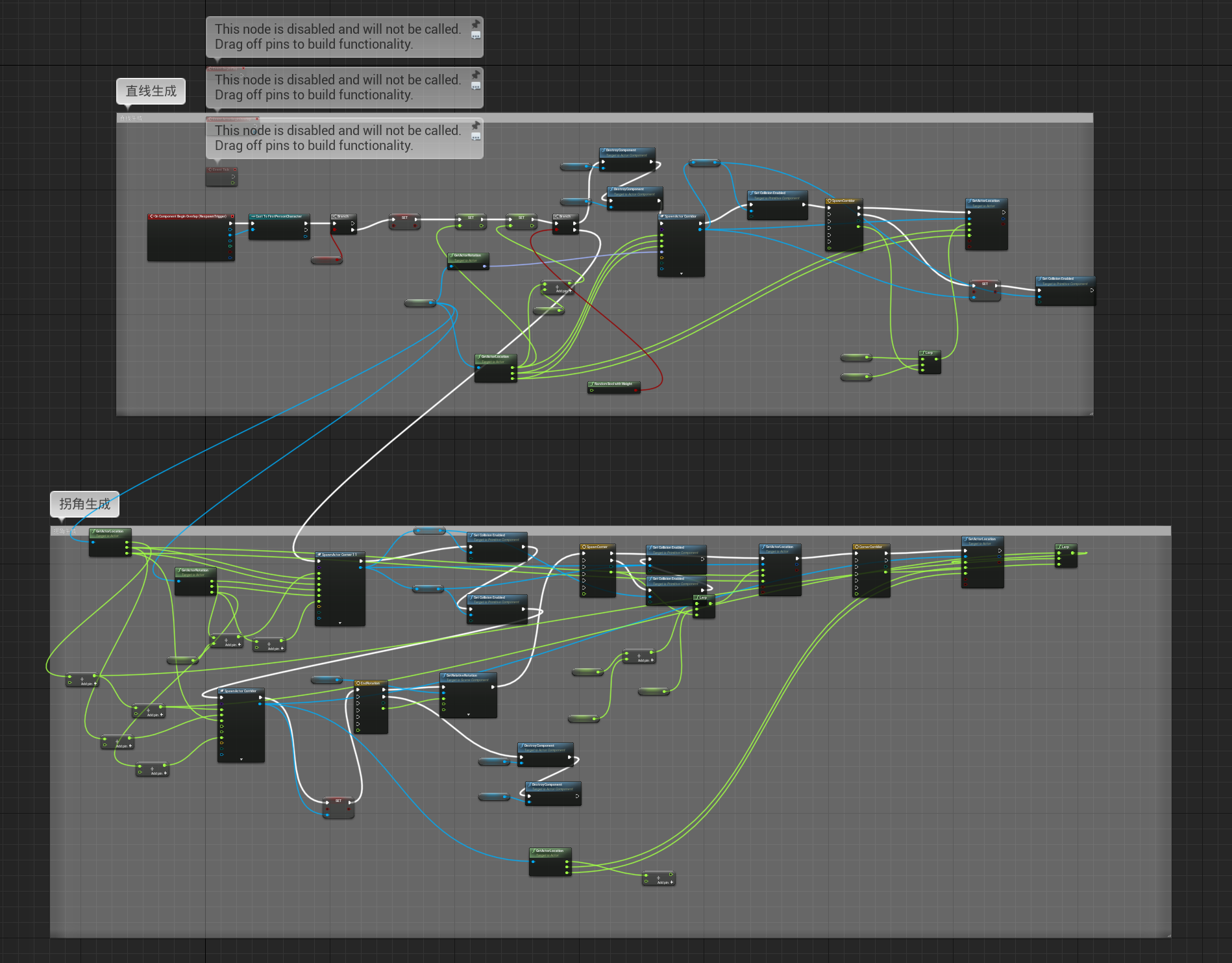This screenshot has width=1232, height=963.
Task: Select the yellow SpawnCorridor macro node
Action: tap(844, 225)
